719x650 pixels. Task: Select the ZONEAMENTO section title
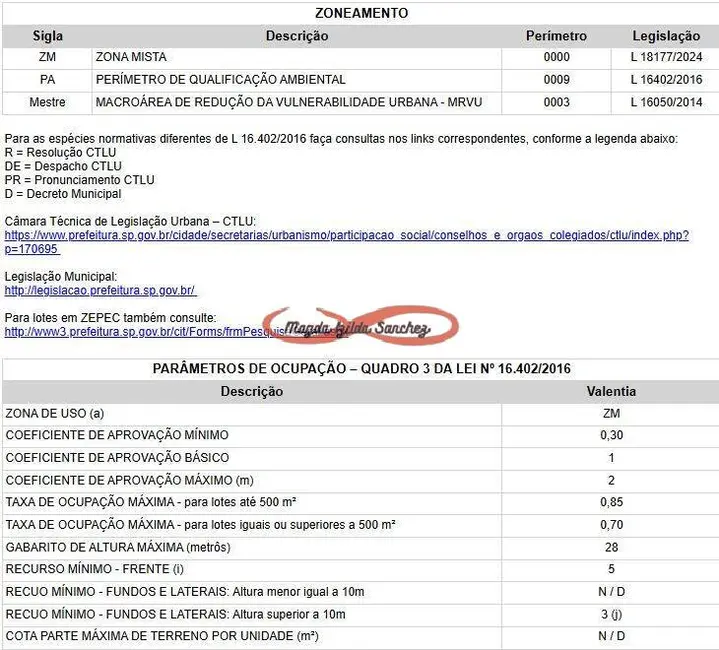click(x=361, y=13)
